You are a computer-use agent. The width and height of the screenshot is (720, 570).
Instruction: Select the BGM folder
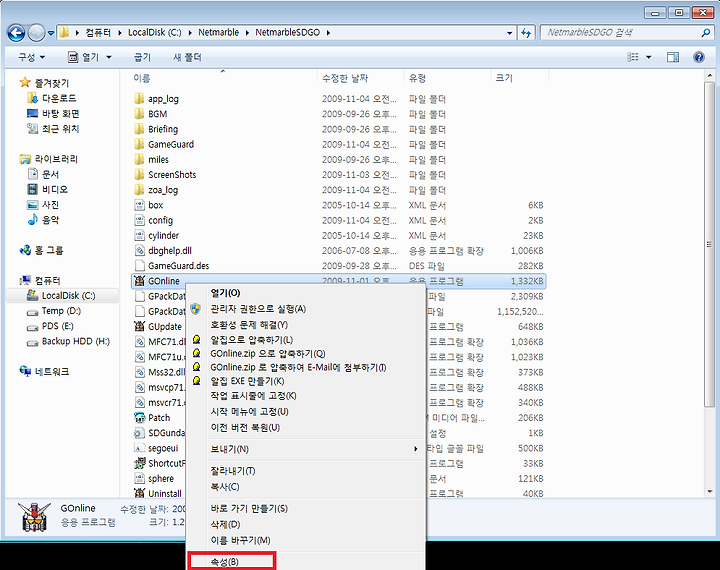pyautogui.click(x=157, y=114)
